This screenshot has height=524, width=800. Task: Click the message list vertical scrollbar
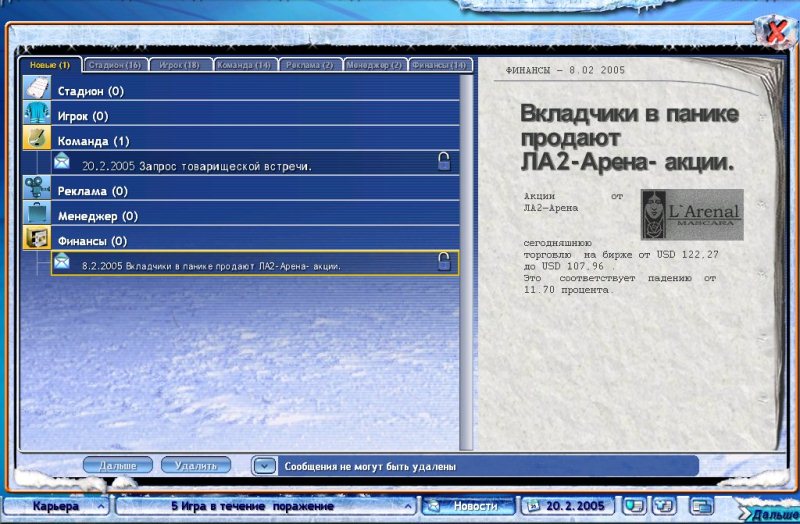click(x=465, y=260)
